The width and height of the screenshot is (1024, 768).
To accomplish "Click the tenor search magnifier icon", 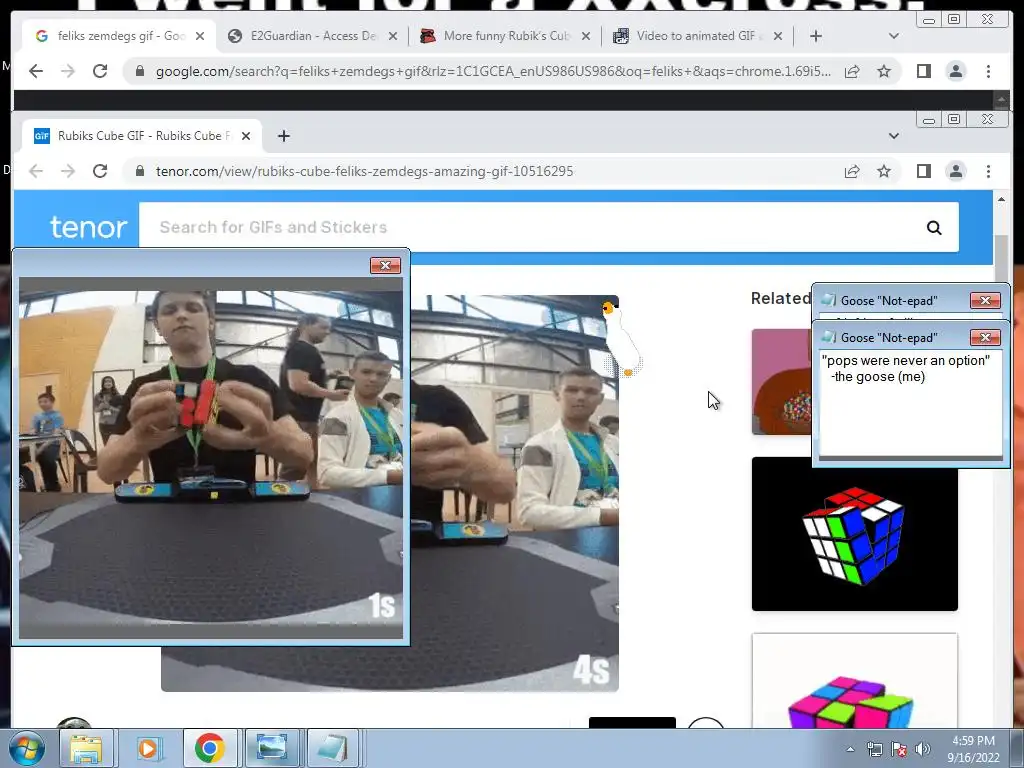I will 934,227.
